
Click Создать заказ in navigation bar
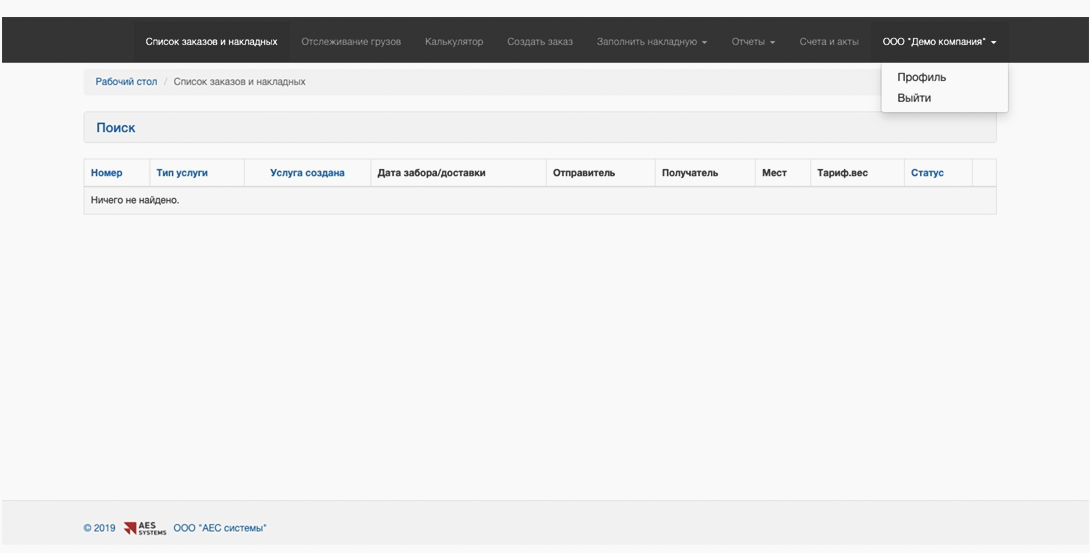coord(539,42)
